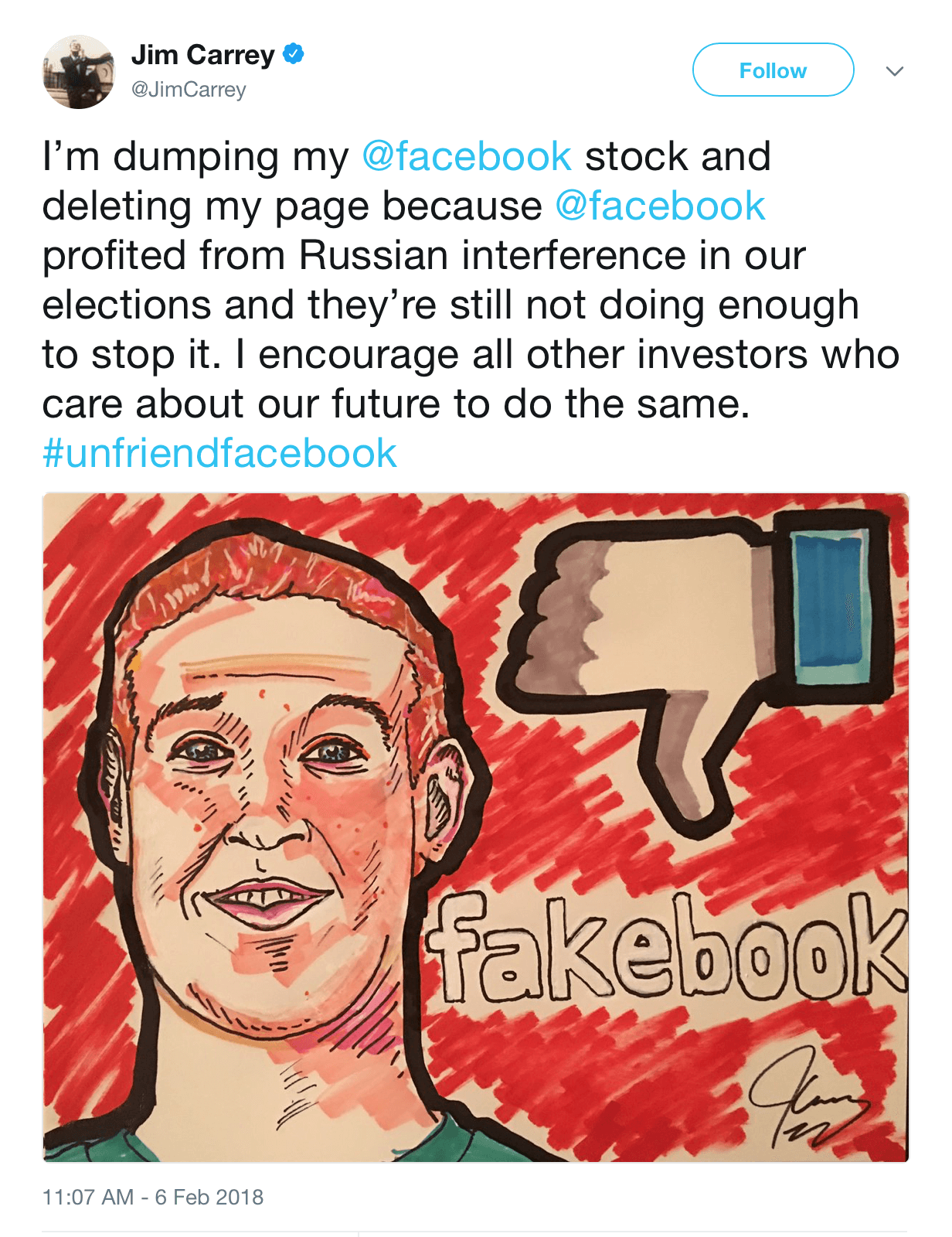Click the Follow button
The width and height of the screenshot is (952, 1237).
click(773, 70)
